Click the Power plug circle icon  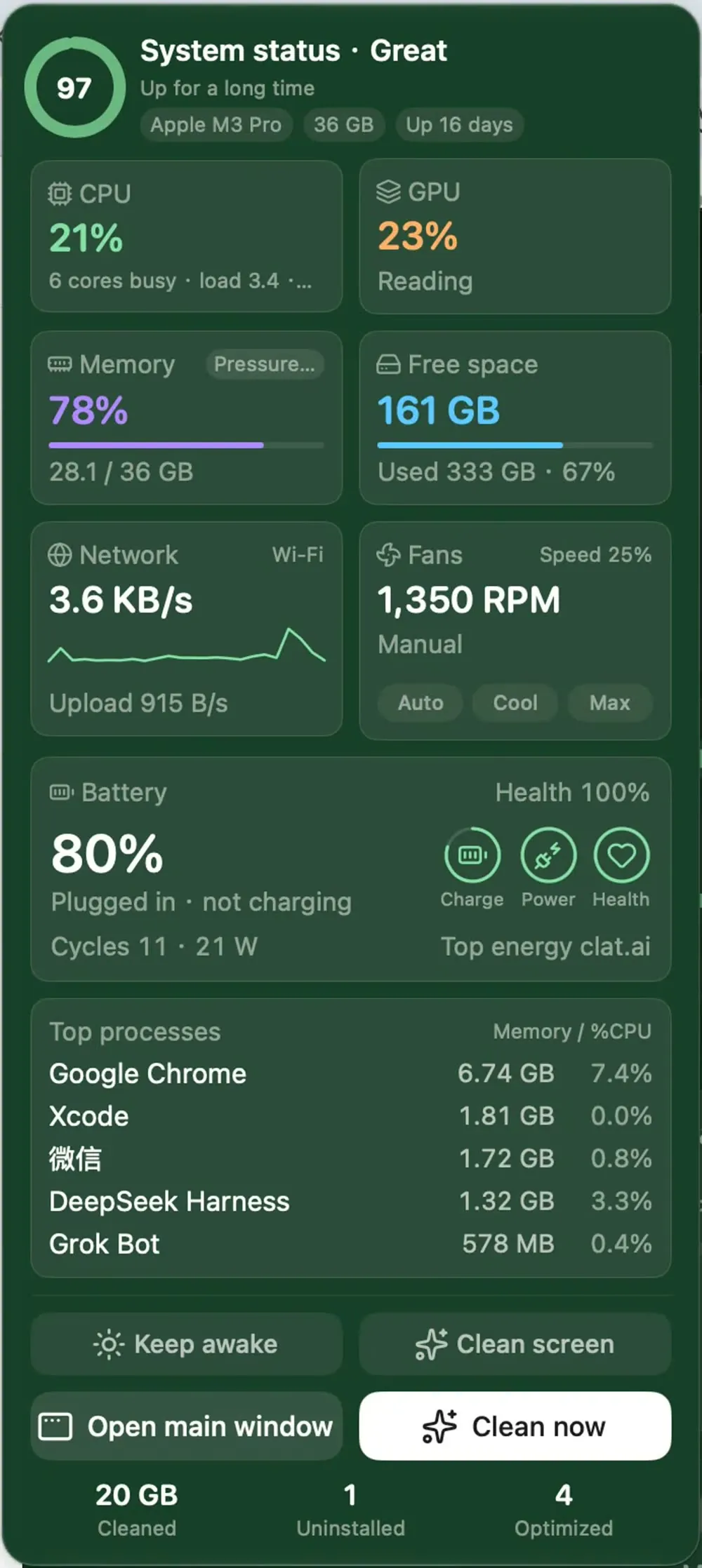click(x=548, y=855)
